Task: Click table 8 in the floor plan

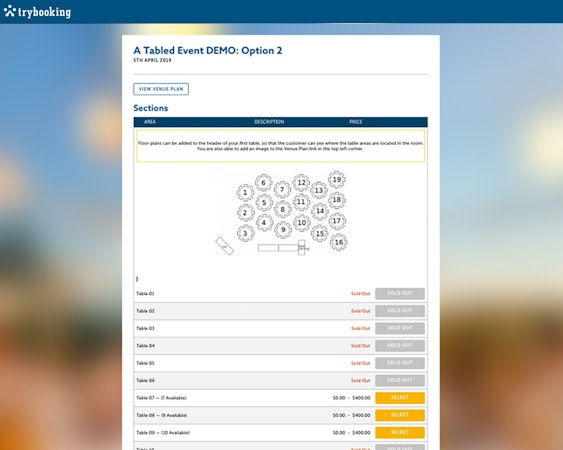Action: [x=283, y=209]
